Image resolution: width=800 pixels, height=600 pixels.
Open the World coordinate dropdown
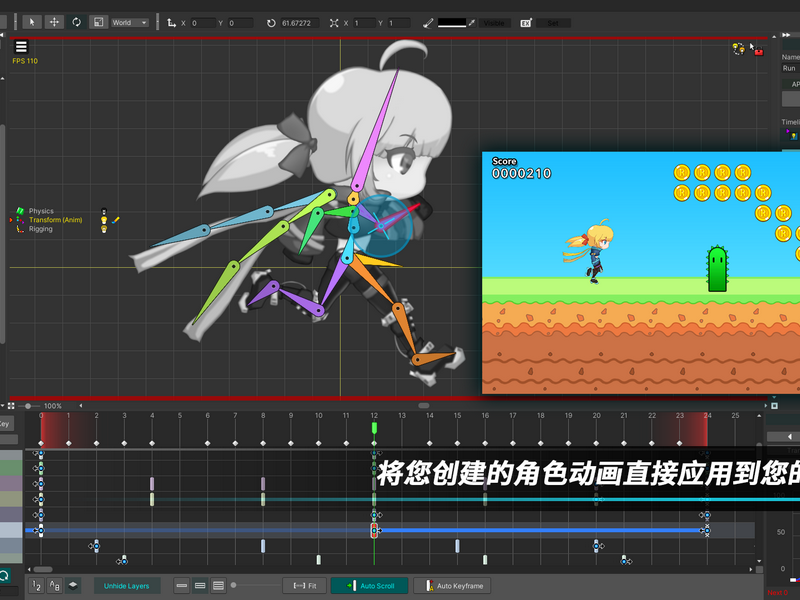(x=130, y=22)
